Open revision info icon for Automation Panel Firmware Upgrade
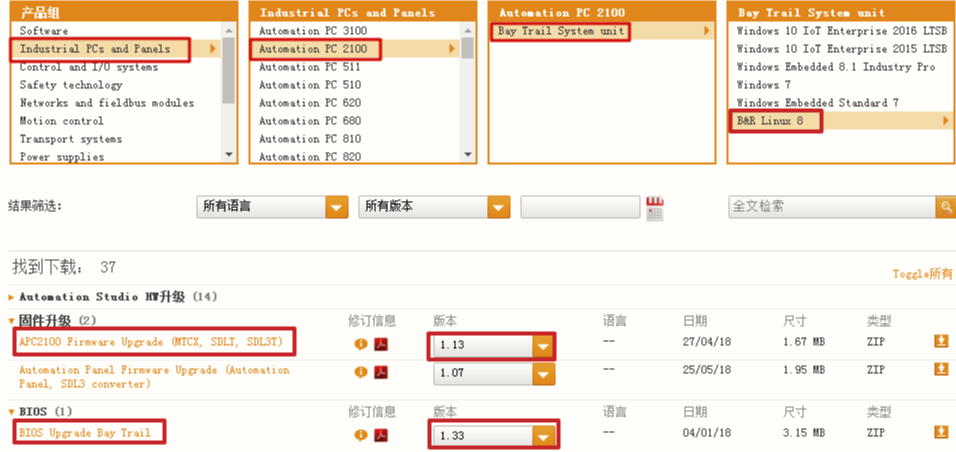This screenshot has height=452, width=956. click(361, 372)
